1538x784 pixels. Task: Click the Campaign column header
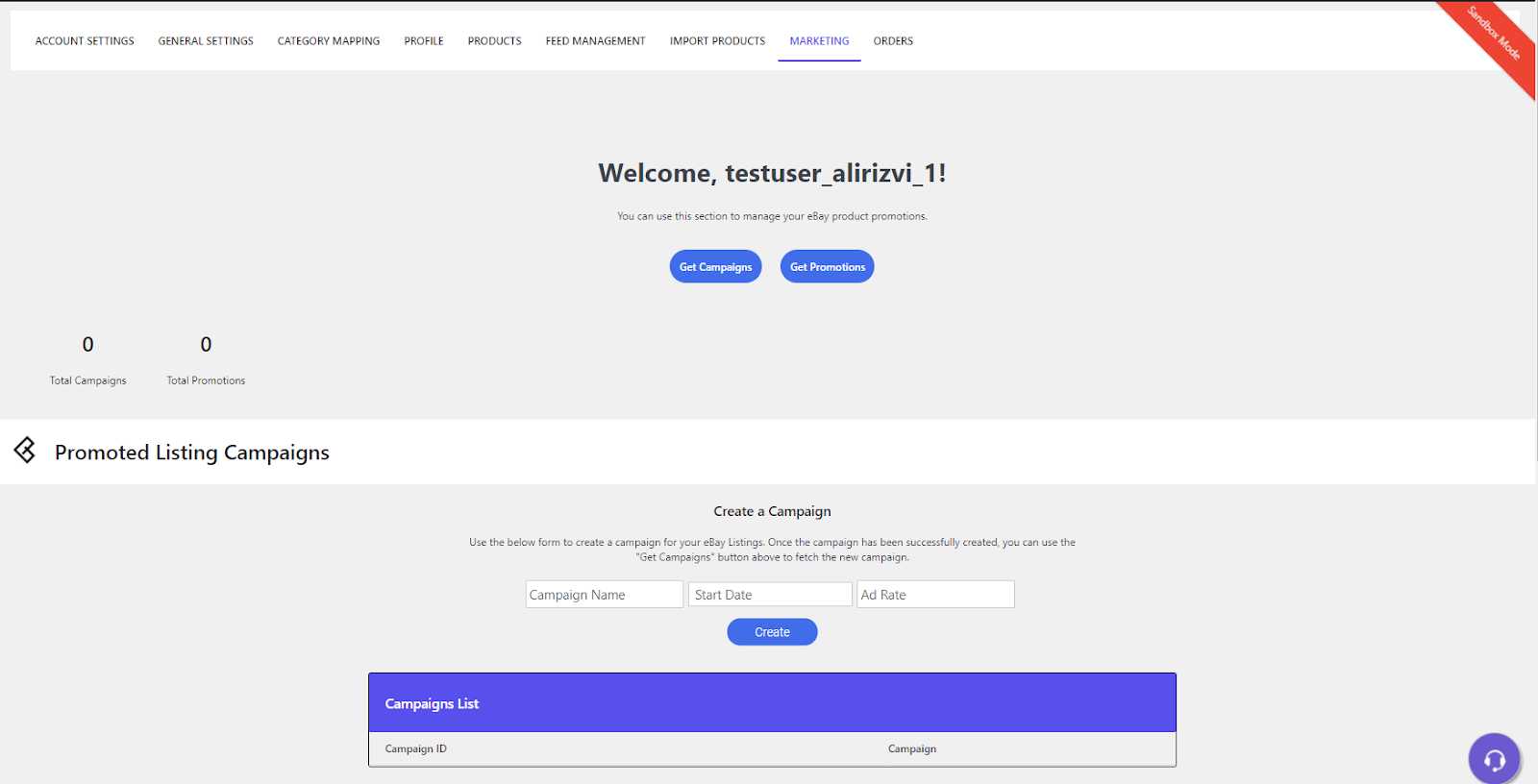click(x=912, y=749)
